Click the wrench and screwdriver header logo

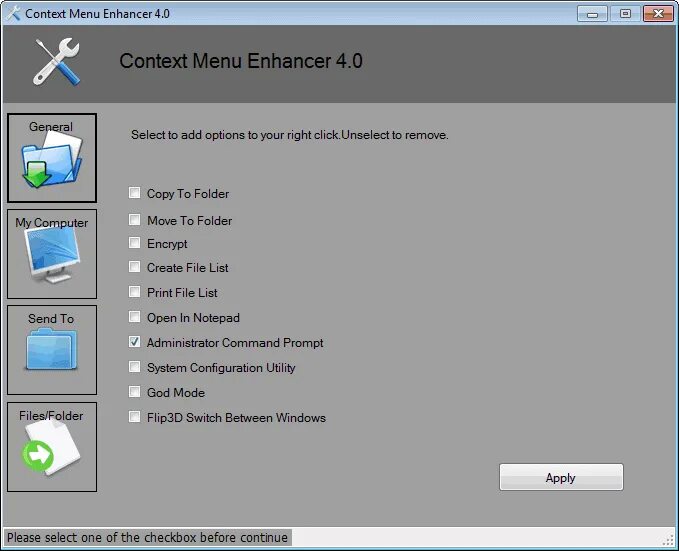point(57,62)
